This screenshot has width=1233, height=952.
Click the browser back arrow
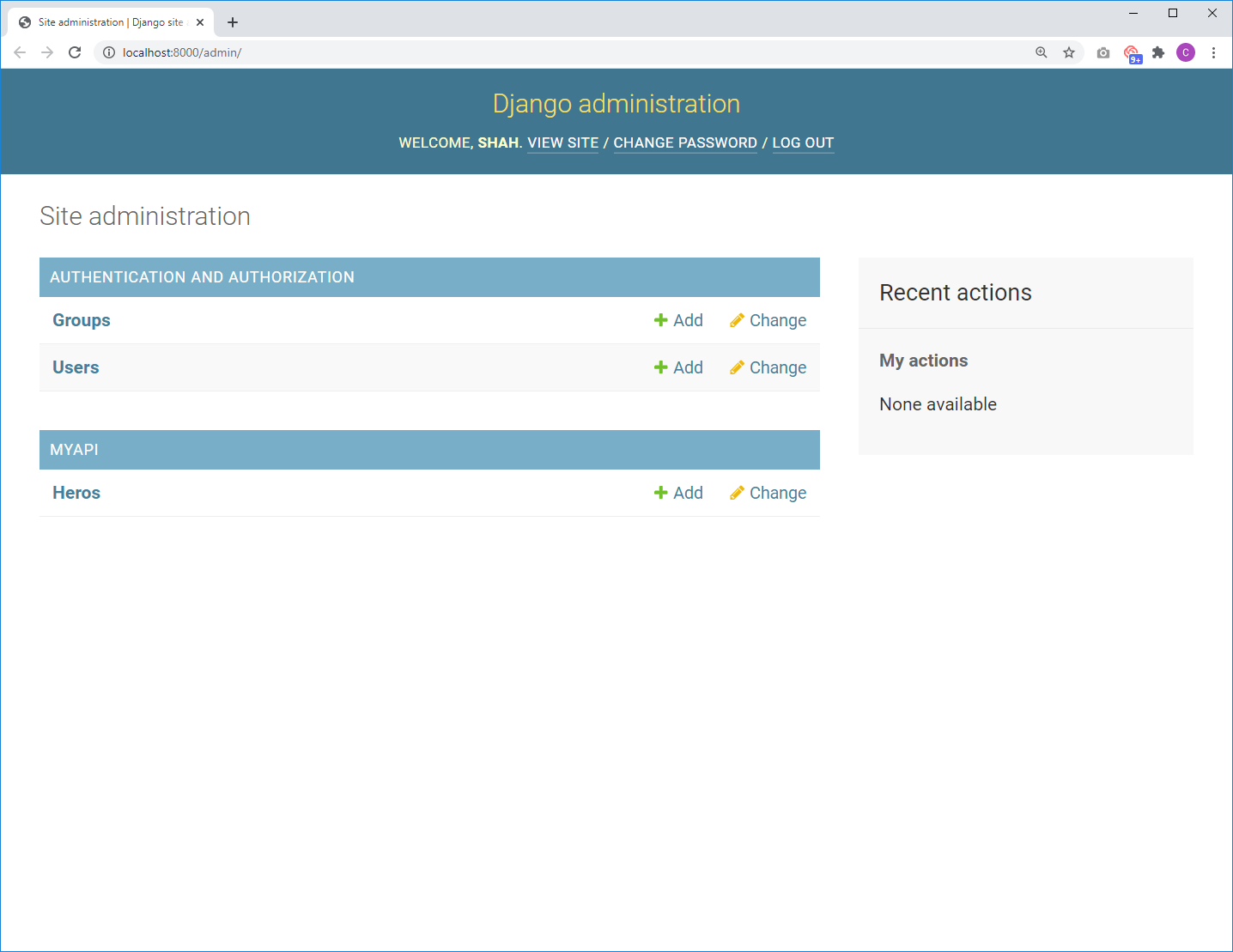(x=20, y=52)
